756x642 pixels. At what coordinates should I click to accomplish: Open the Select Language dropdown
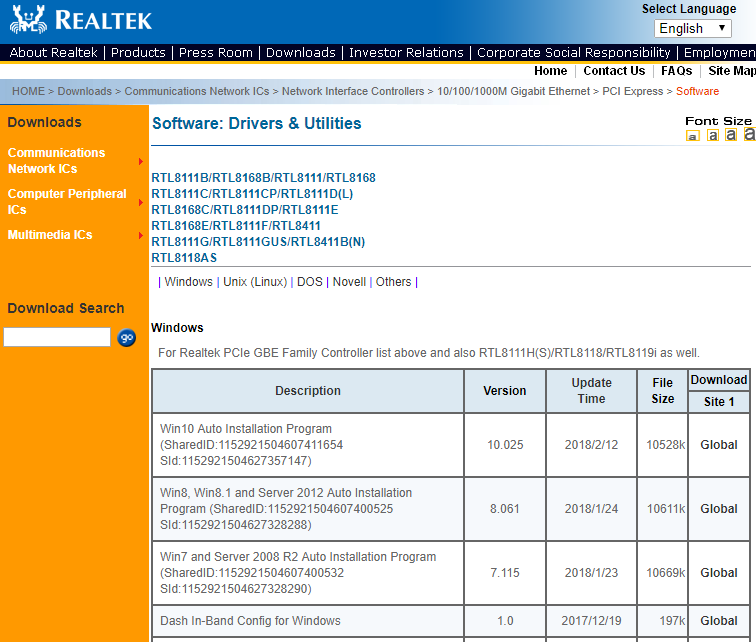pos(692,28)
